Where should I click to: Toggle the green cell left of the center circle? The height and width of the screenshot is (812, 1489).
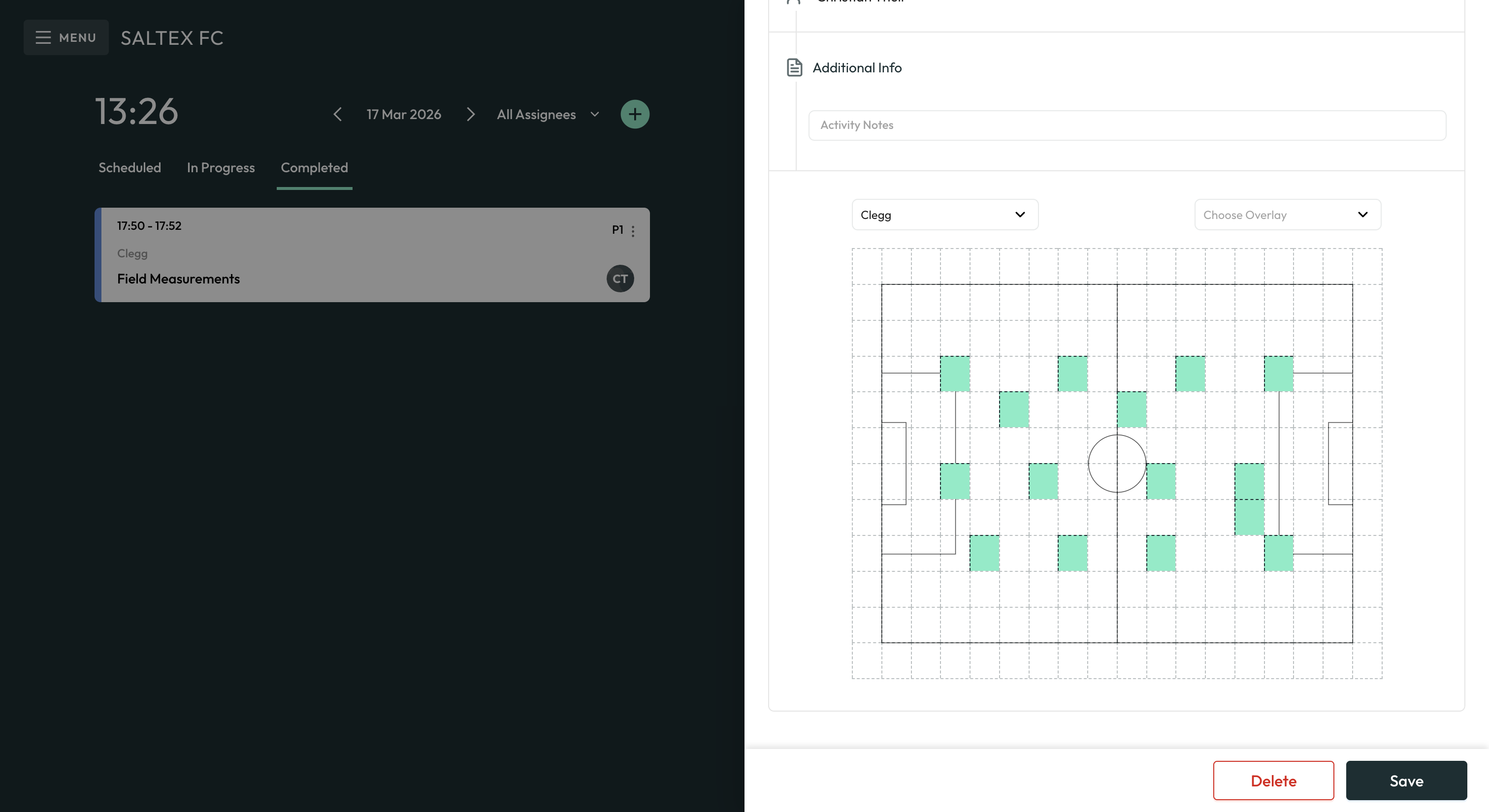(x=1043, y=482)
